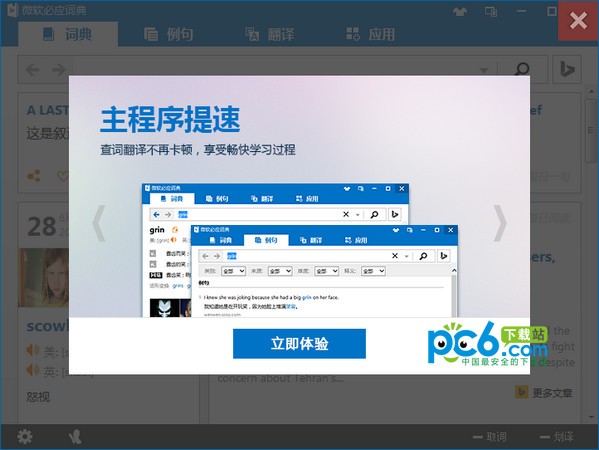Click the daily word photo thumbnail
Viewport: 599px width, 450px height.
[x=44, y=278]
